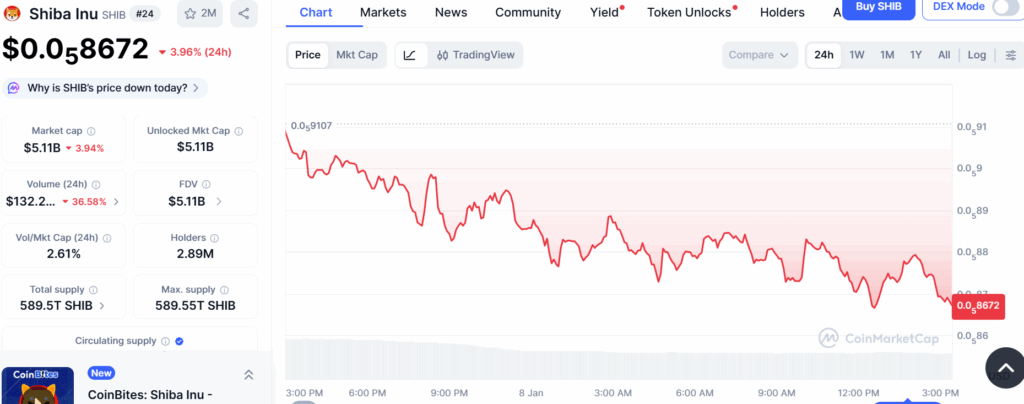1024x404 pixels.
Task: Open the Compare dropdown
Action: coord(760,55)
